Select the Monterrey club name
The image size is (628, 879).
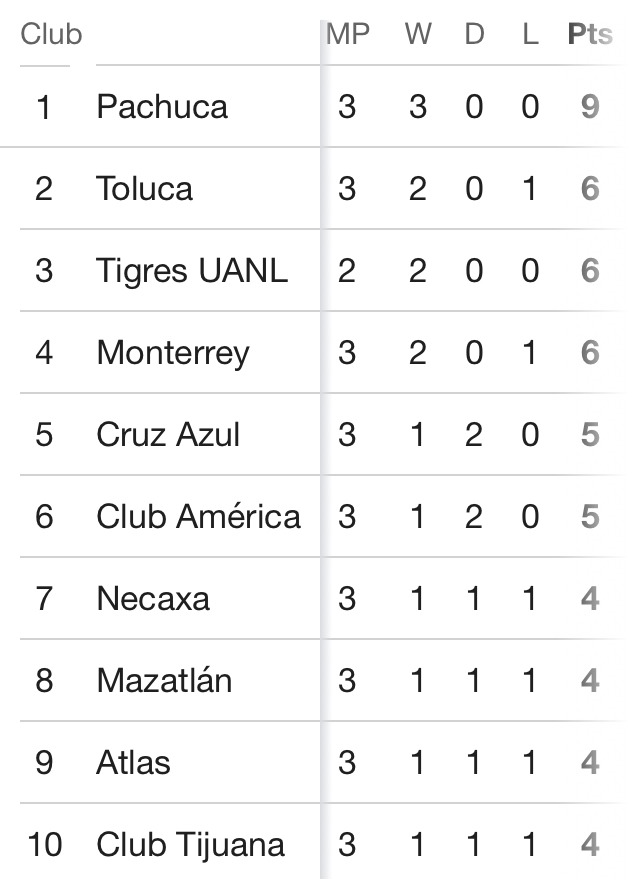click(x=173, y=353)
